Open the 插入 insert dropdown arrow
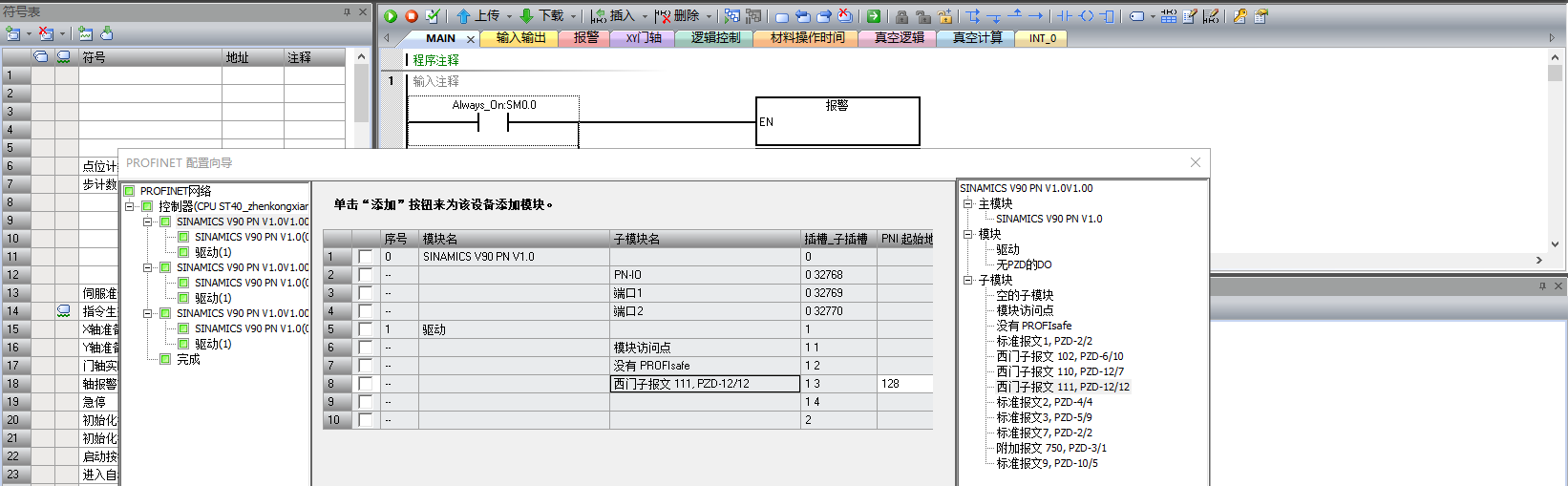This screenshot has width=1568, height=486. click(x=646, y=16)
